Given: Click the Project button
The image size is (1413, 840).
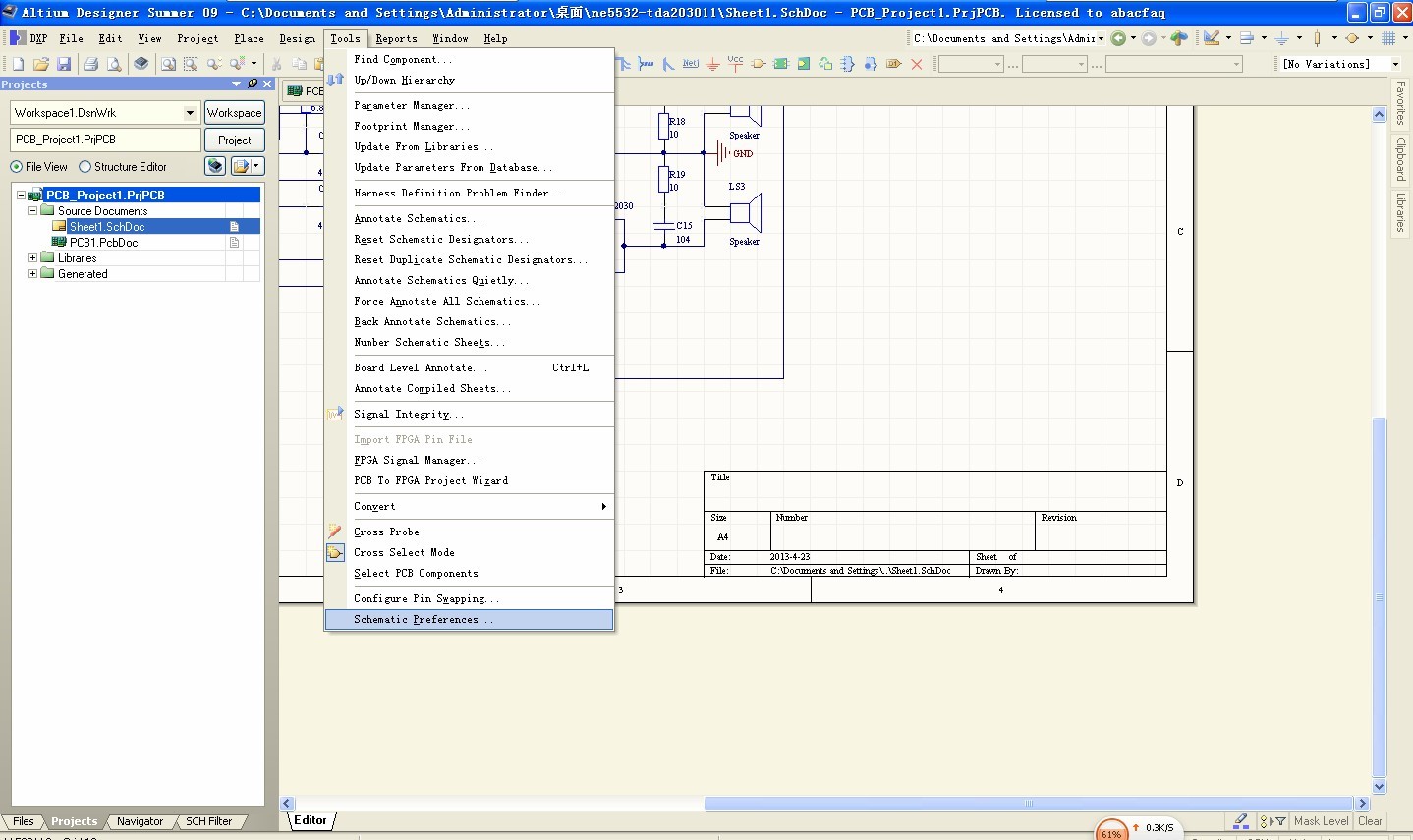Looking at the screenshot, I should tap(235, 140).
